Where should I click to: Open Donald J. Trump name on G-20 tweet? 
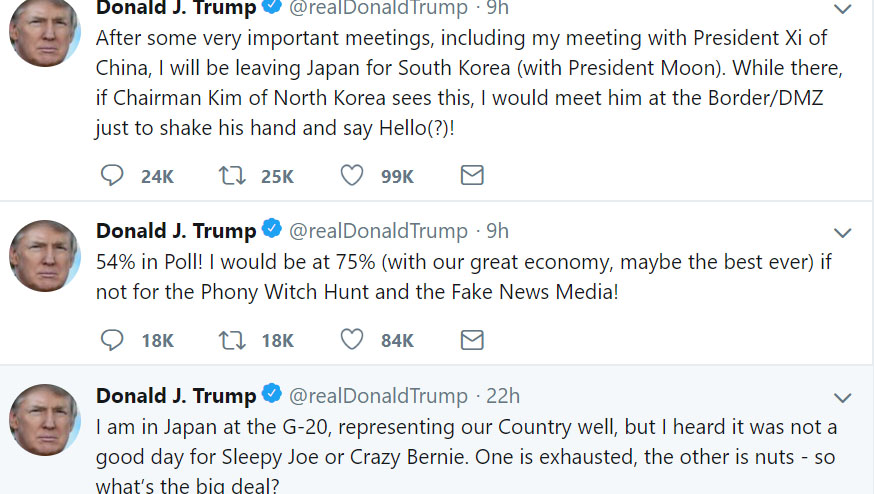(x=176, y=396)
